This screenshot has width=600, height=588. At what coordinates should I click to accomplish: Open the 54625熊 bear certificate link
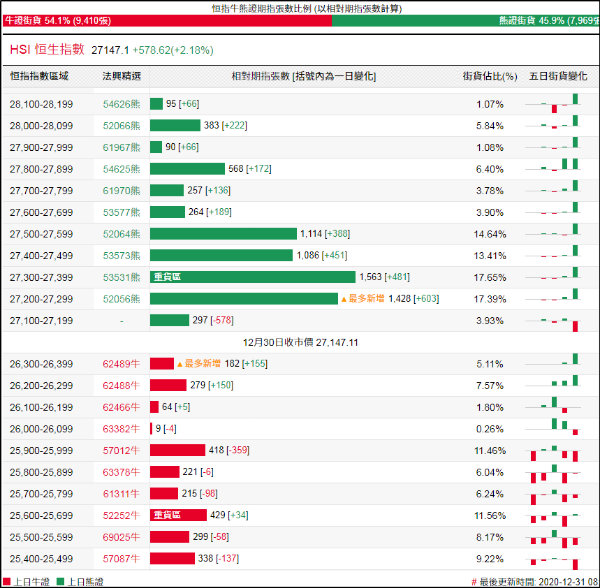point(121,169)
